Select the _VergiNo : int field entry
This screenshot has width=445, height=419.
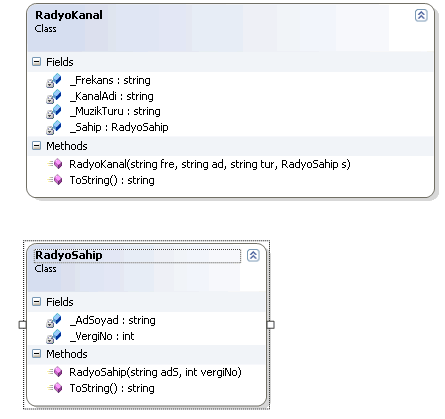tap(102, 336)
